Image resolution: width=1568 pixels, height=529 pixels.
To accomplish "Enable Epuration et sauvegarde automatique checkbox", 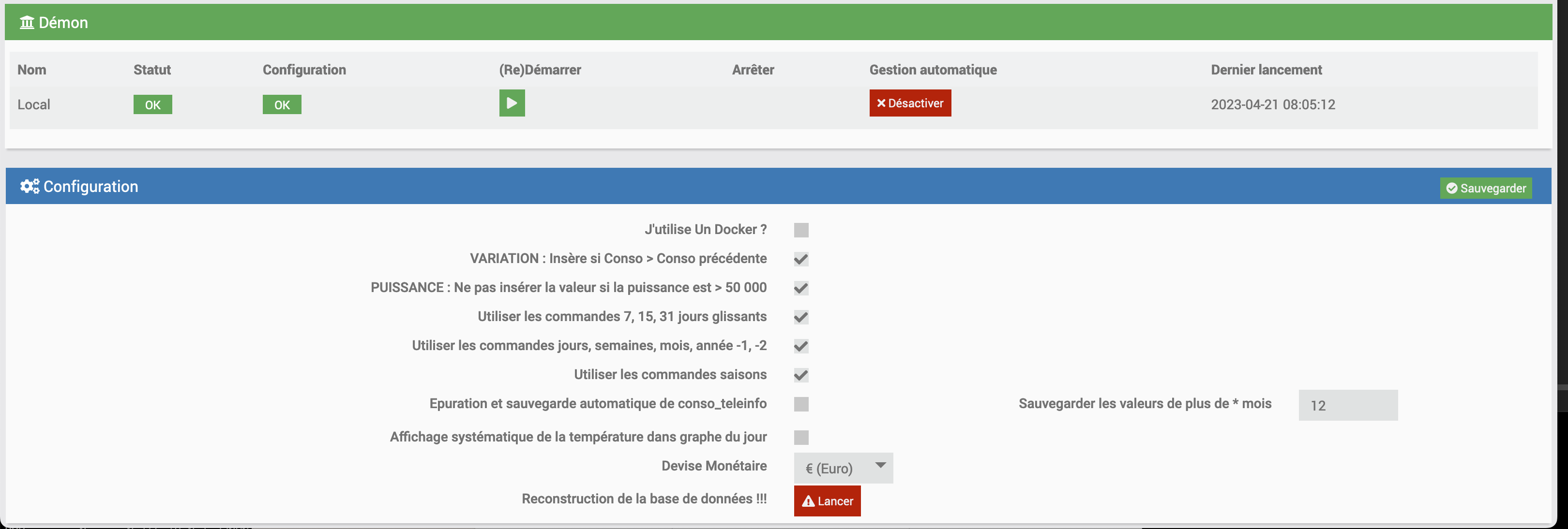I will pos(801,404).
